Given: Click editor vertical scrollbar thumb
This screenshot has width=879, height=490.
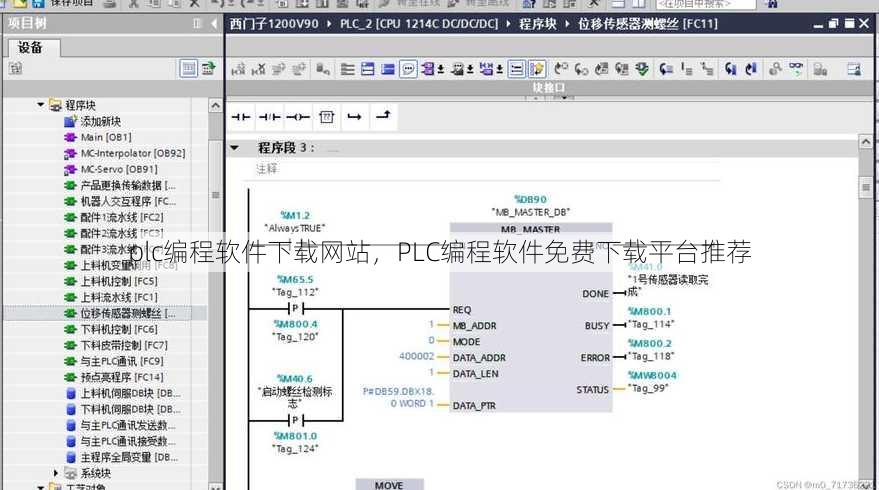Looking at the screenshot, I should pos(866,187).
